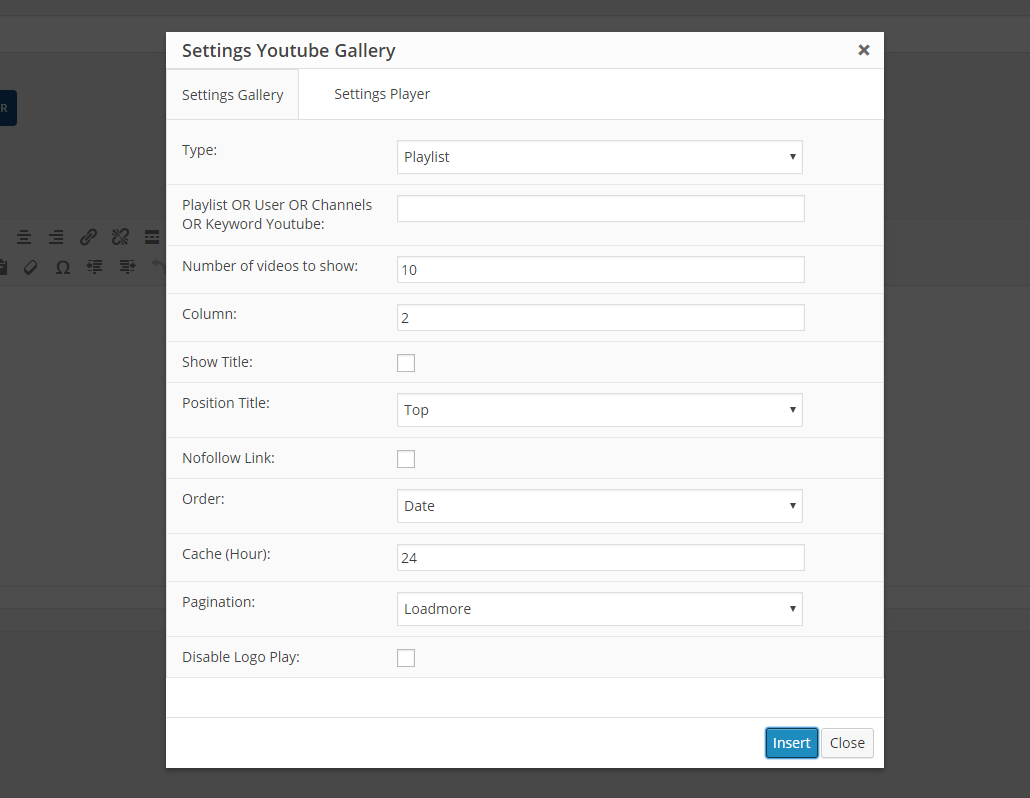Expand the Order dropdown showing Date
The image size is (1030, 798).
[x=600, y=506]
